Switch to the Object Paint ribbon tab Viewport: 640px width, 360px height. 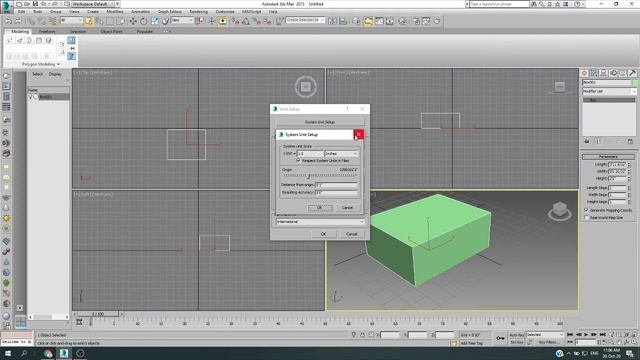tap(111, 31)
